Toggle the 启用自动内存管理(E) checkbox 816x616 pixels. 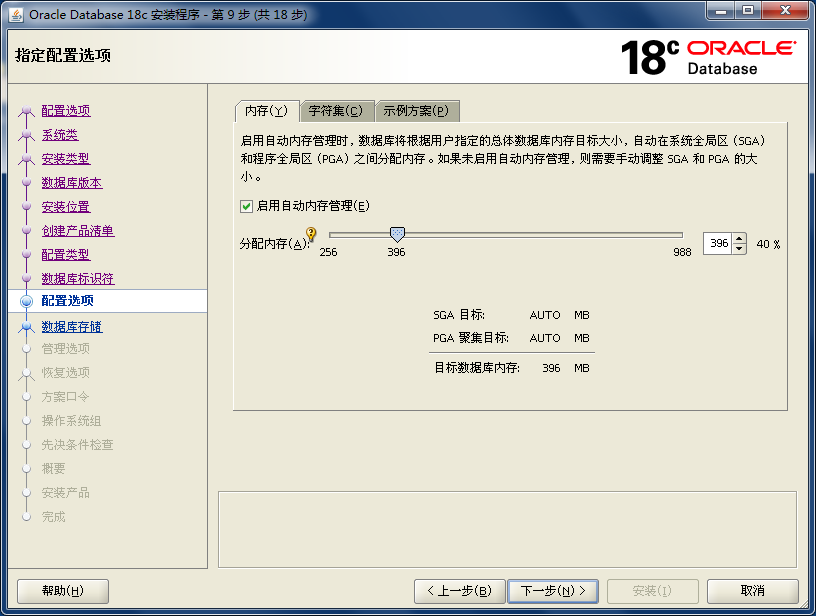click(x=246, y=207)
